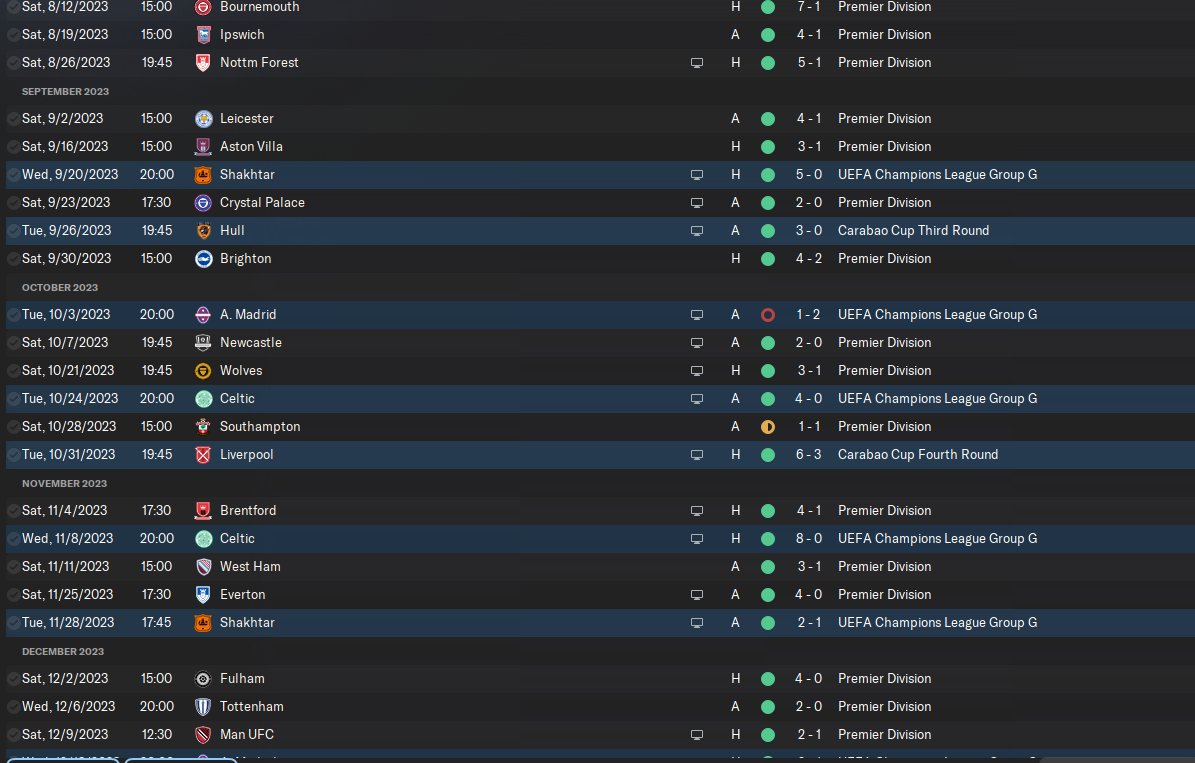Click the Tottenham club crest icon

coord(203,707)
